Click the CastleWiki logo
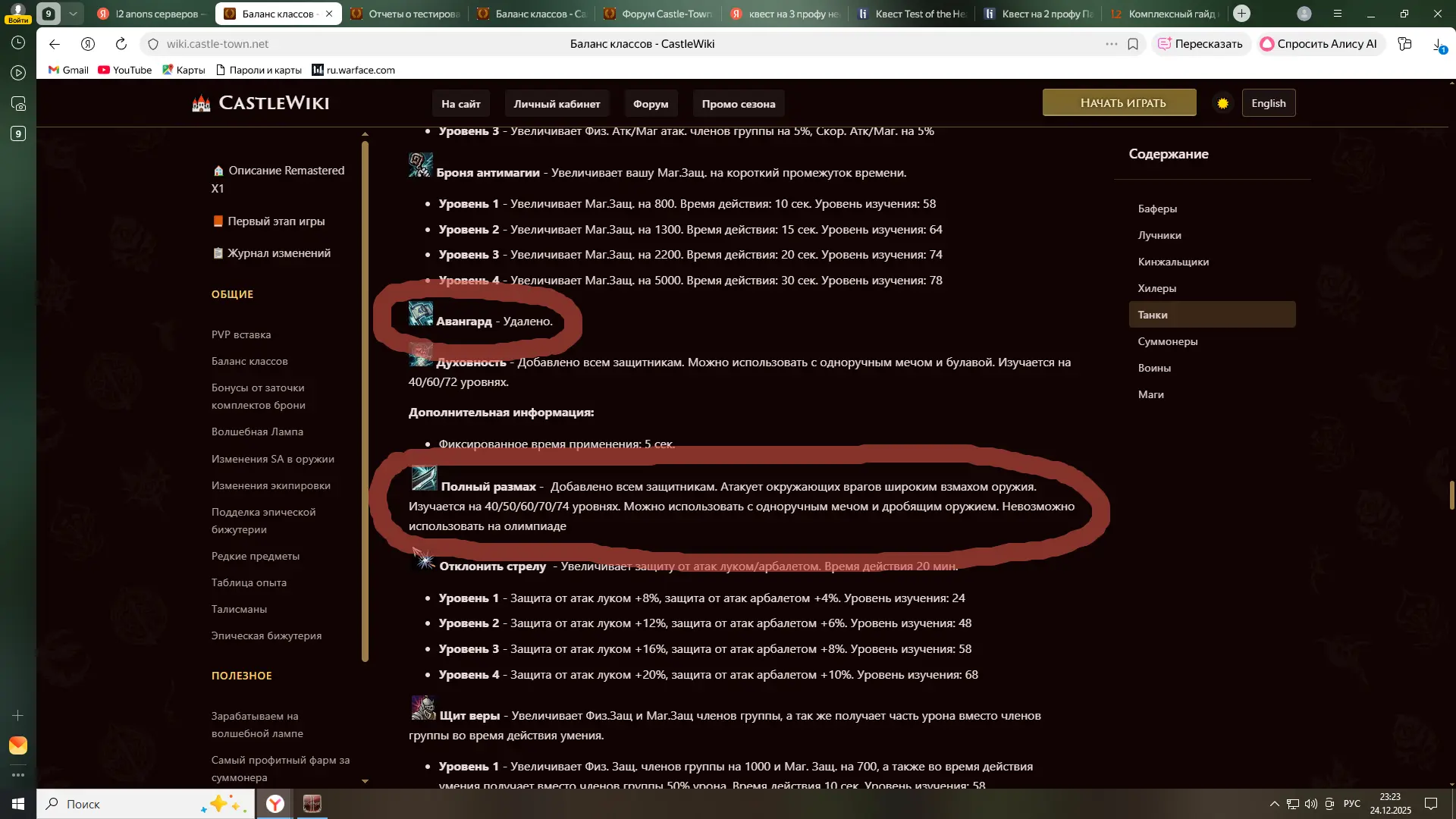This screenshot has height=819, width=1456. tap(261, 103)
